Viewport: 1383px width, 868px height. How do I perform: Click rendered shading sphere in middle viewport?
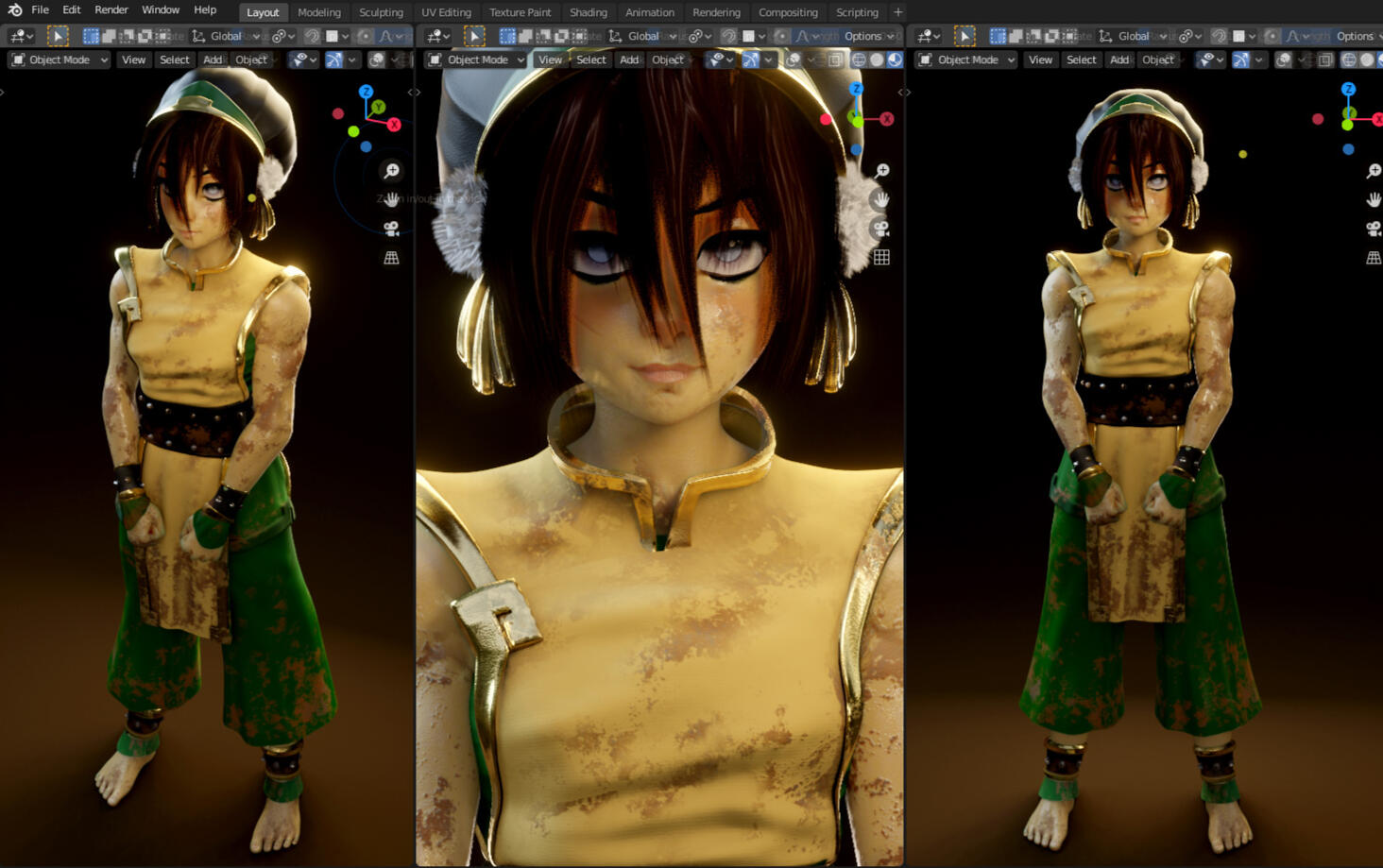[x=895, y=60]
